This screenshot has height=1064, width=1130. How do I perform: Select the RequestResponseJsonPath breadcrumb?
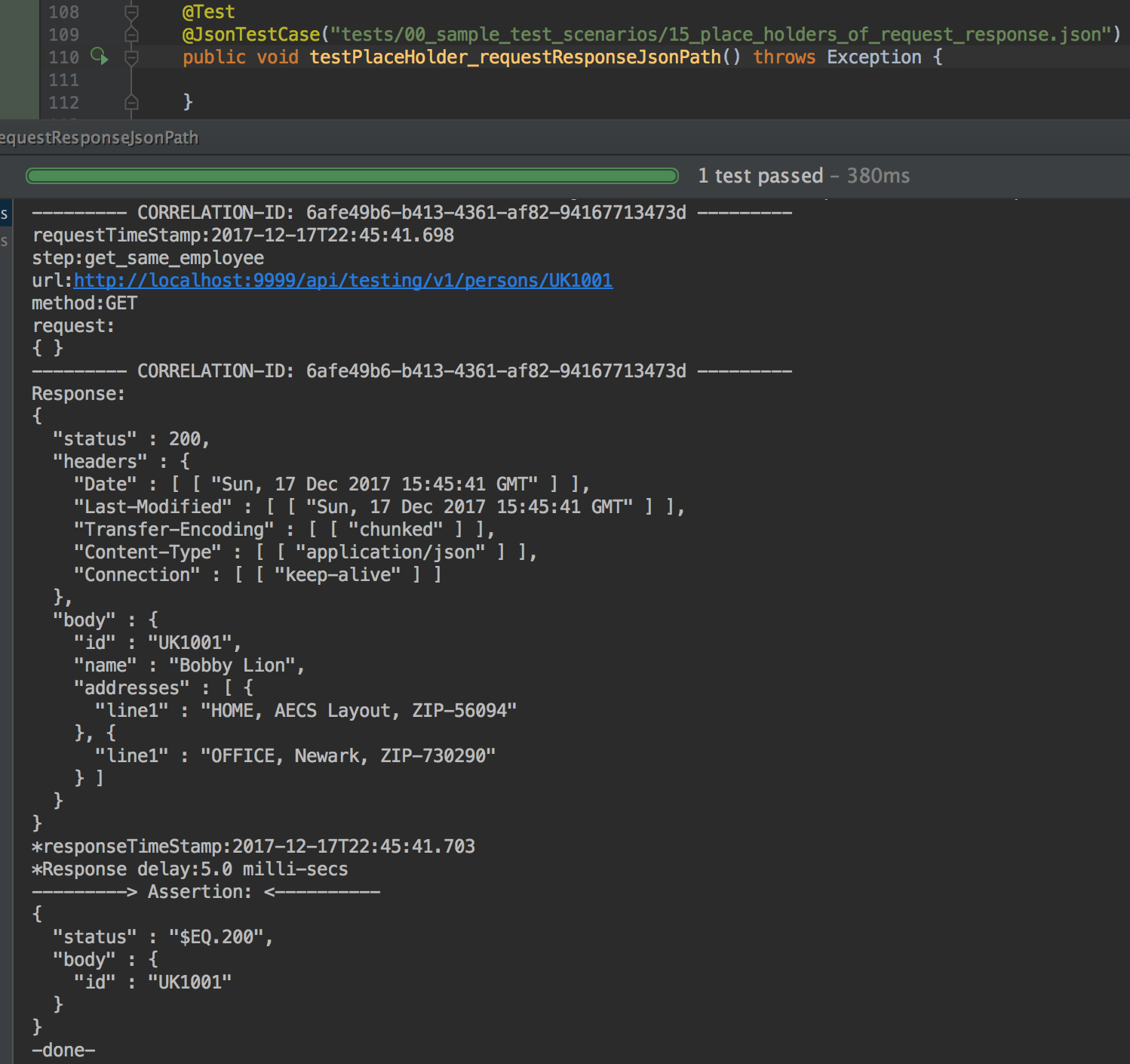(99, 138)
